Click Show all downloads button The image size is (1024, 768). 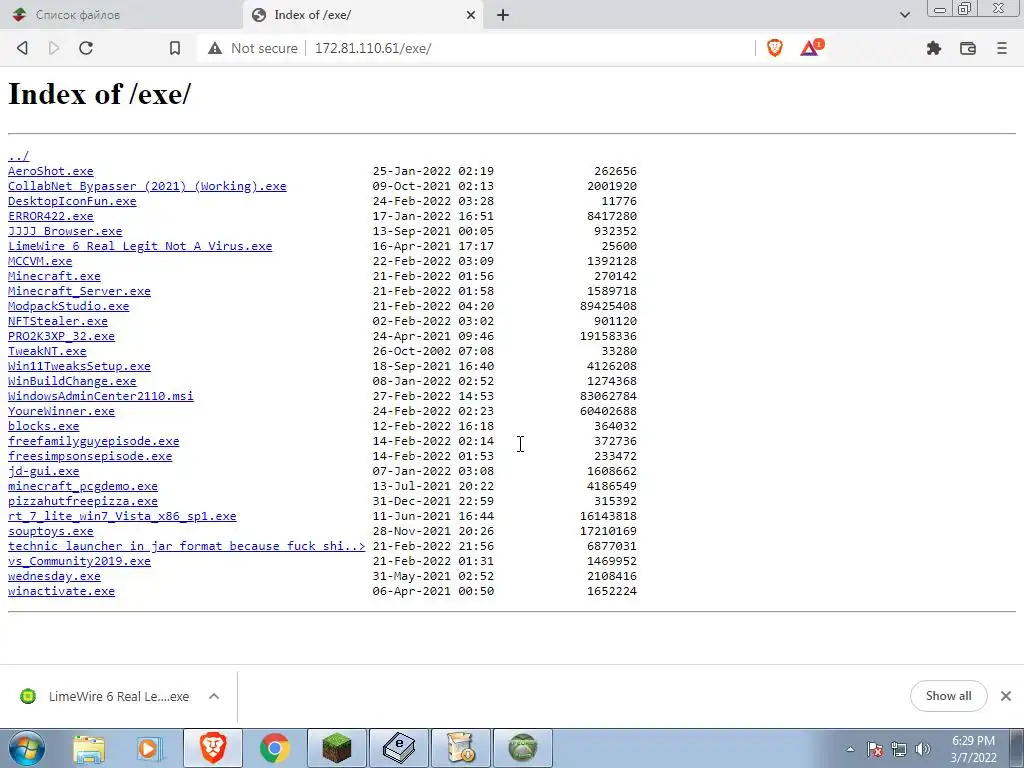point(948,696)
